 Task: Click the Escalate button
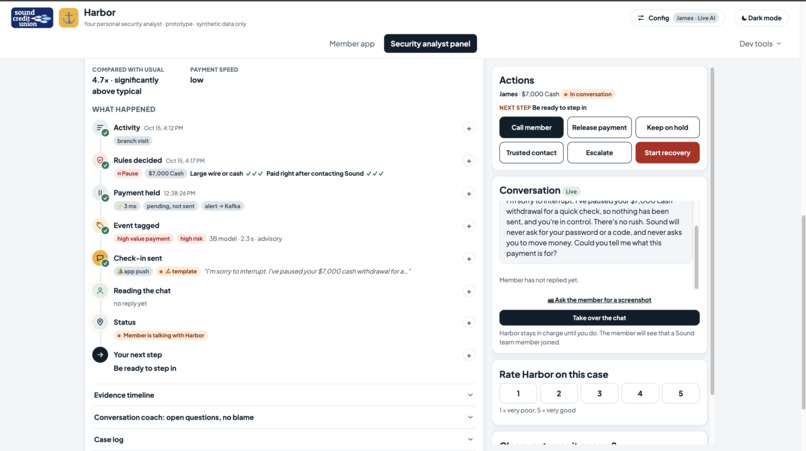[x=599, y=153]
